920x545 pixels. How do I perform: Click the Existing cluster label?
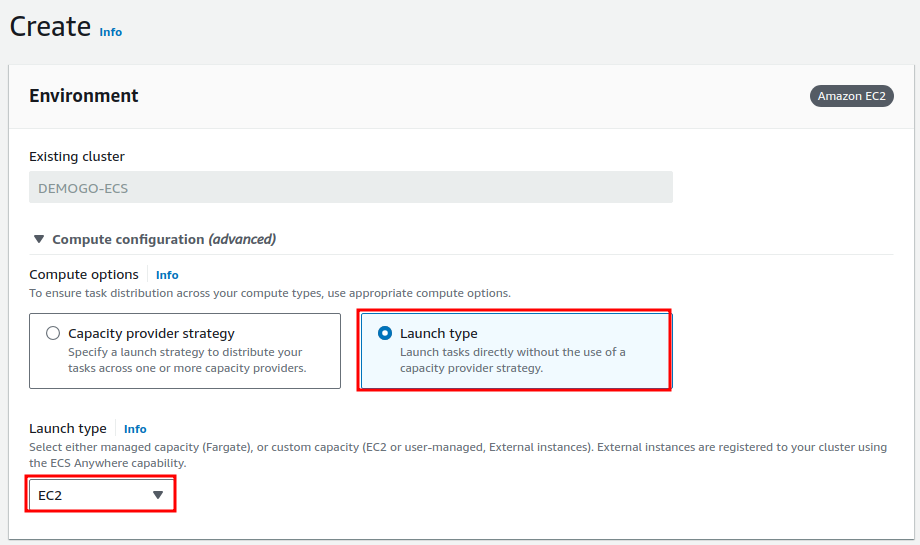pos(77,156)
